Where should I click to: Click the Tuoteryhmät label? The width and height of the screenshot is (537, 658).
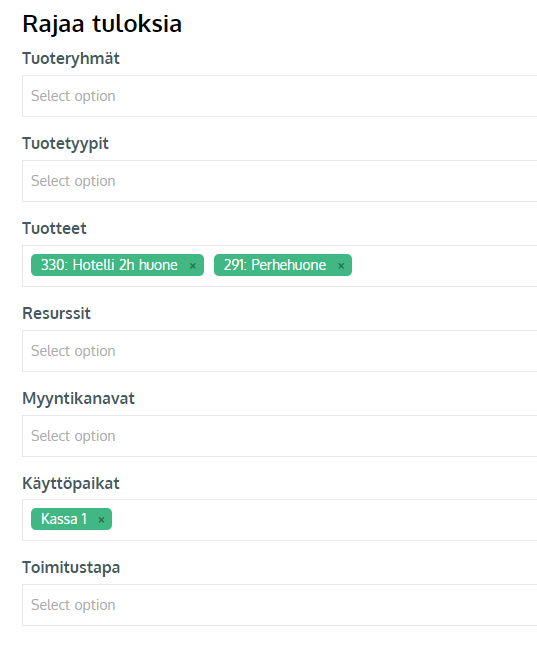click(71, 59)
